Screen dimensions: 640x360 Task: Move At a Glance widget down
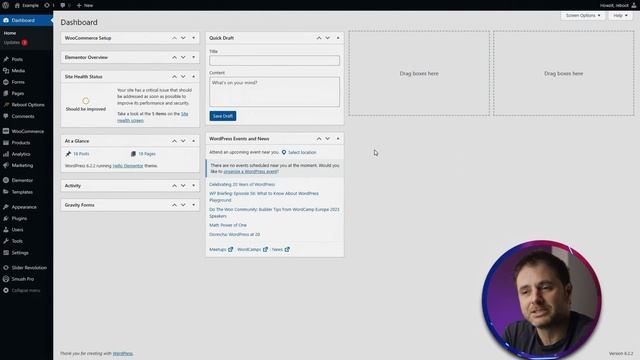pos(183,141)
